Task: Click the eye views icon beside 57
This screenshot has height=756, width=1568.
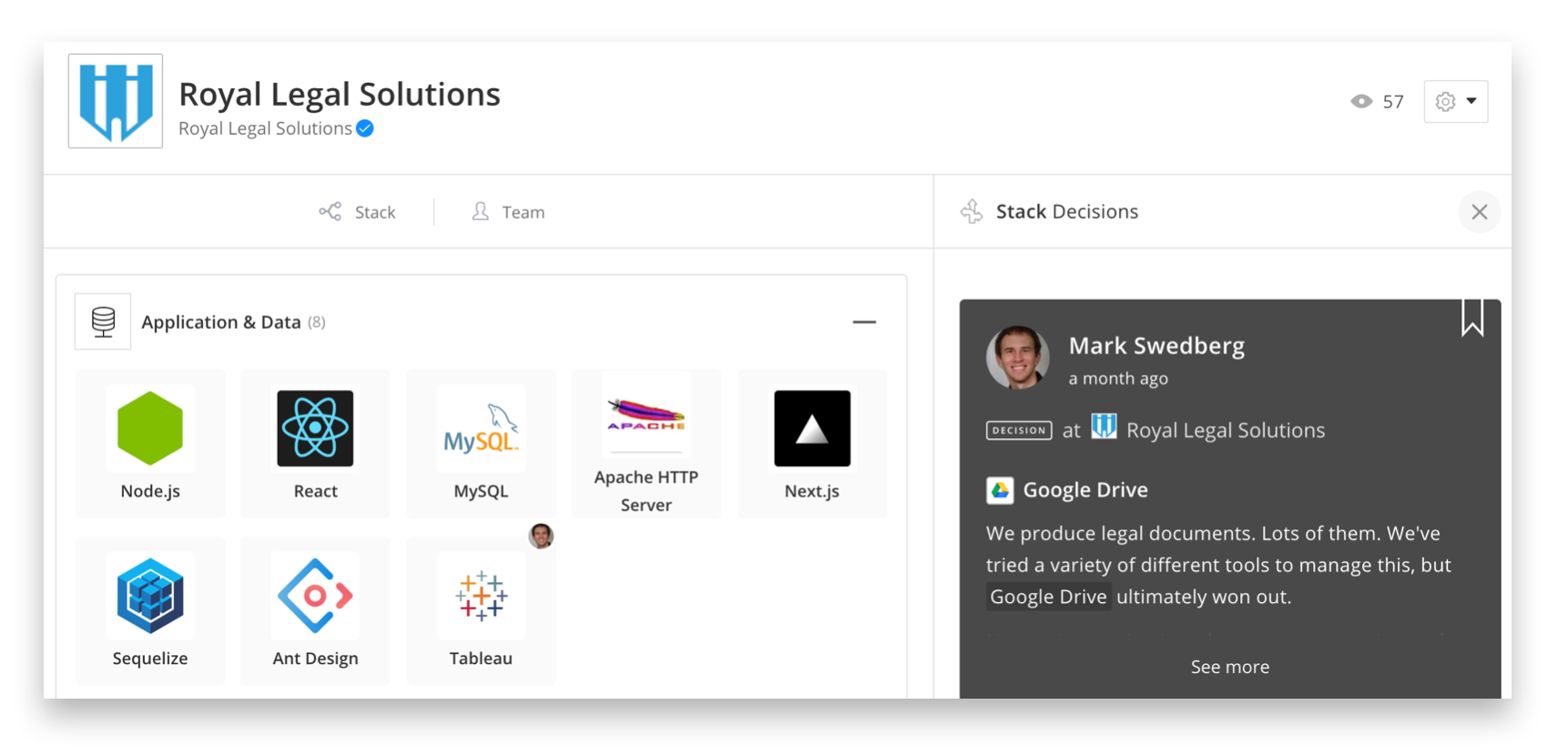Action: coord(1361,101)
